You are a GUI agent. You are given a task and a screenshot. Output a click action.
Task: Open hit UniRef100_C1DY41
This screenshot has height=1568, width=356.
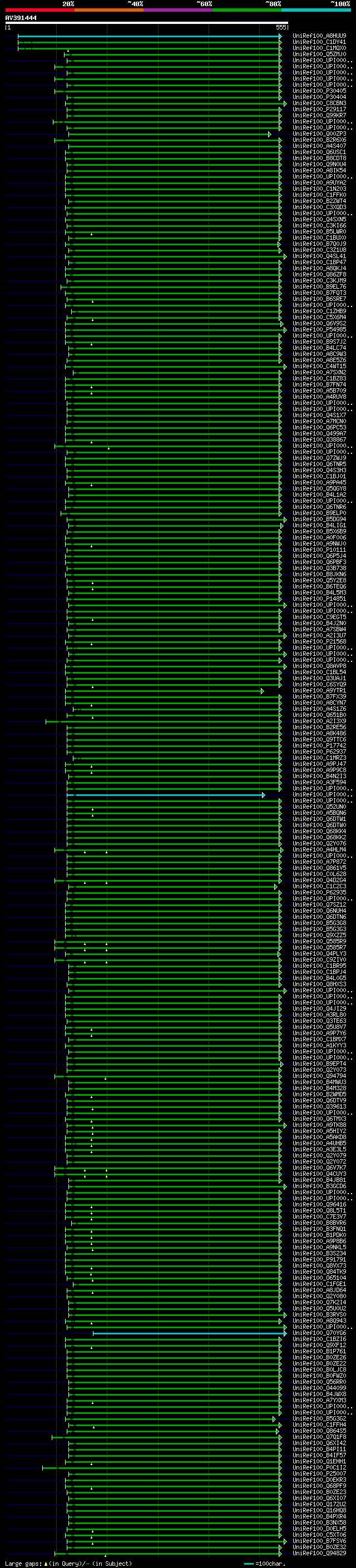[319, 42]
